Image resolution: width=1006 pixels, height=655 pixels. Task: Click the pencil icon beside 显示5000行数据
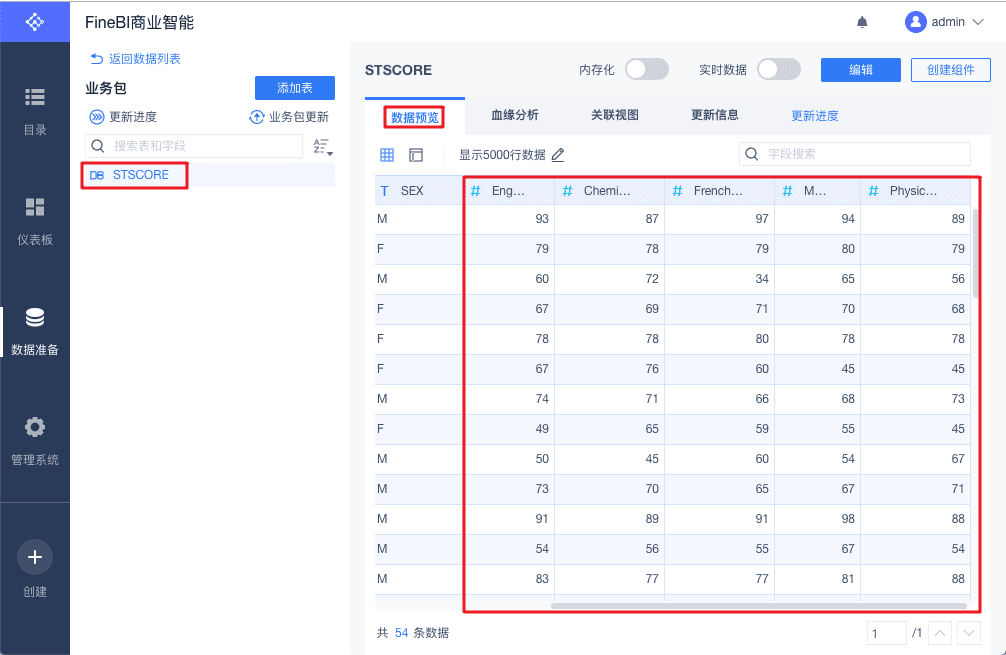pyautogui.click(x=558, y=155)
